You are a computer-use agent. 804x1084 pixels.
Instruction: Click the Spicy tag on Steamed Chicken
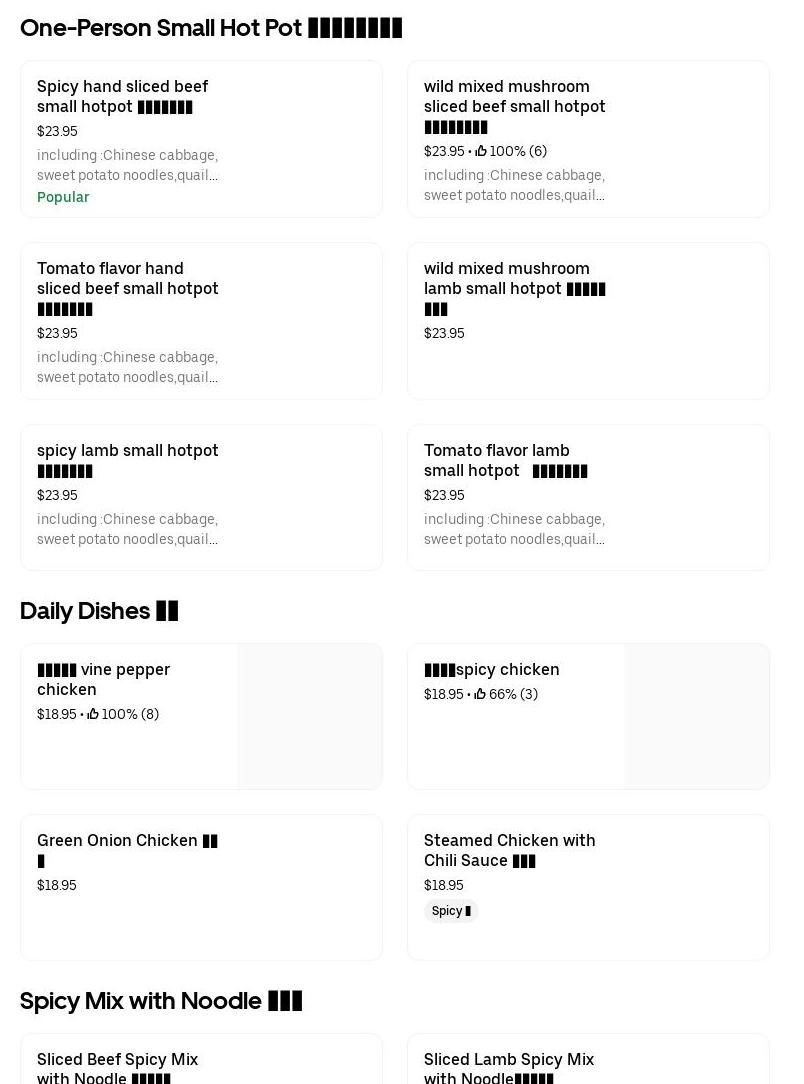tap(451, 911)
